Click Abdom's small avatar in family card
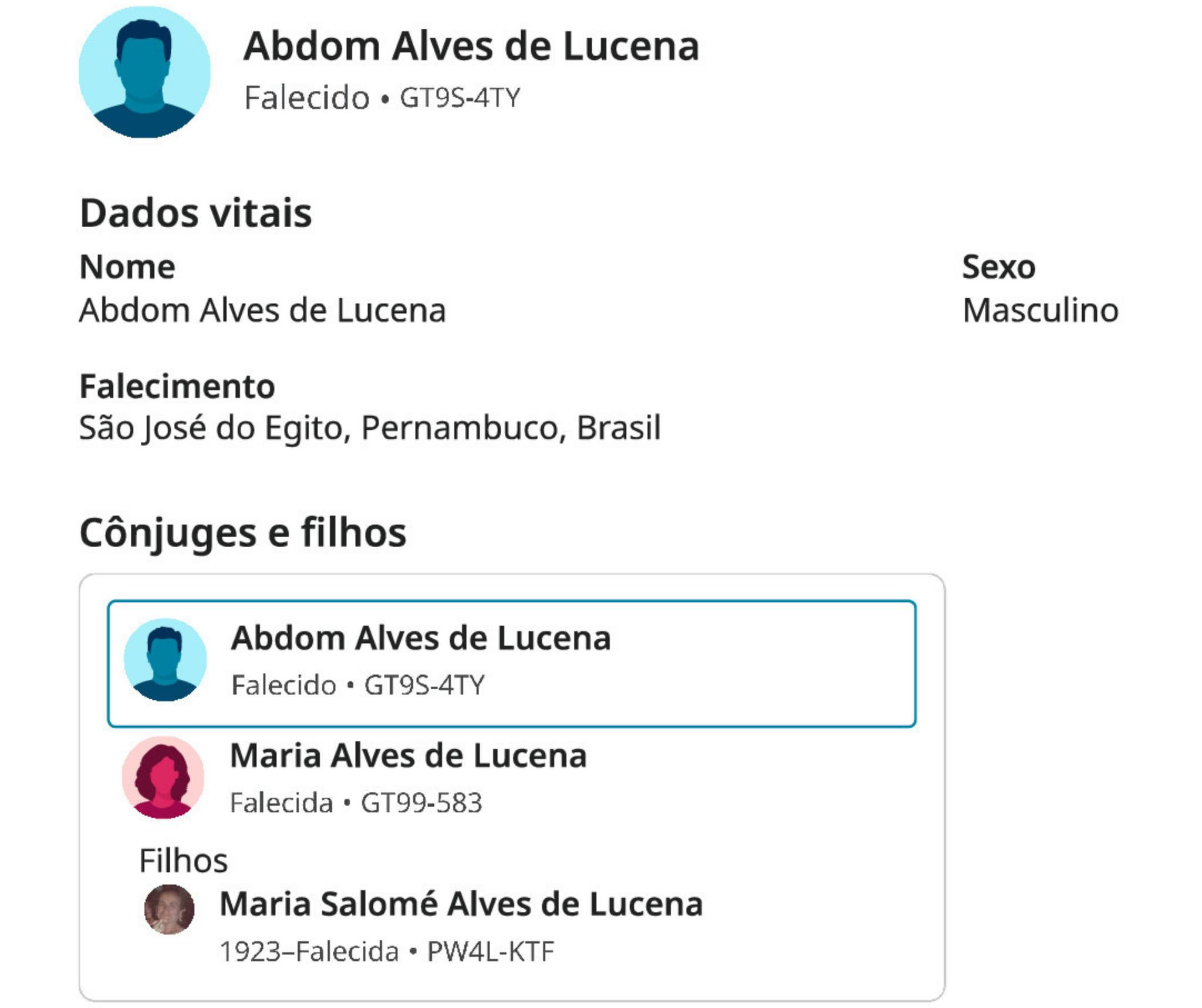The width and height of the screenshot is (1202, 1008). [165, 659]
